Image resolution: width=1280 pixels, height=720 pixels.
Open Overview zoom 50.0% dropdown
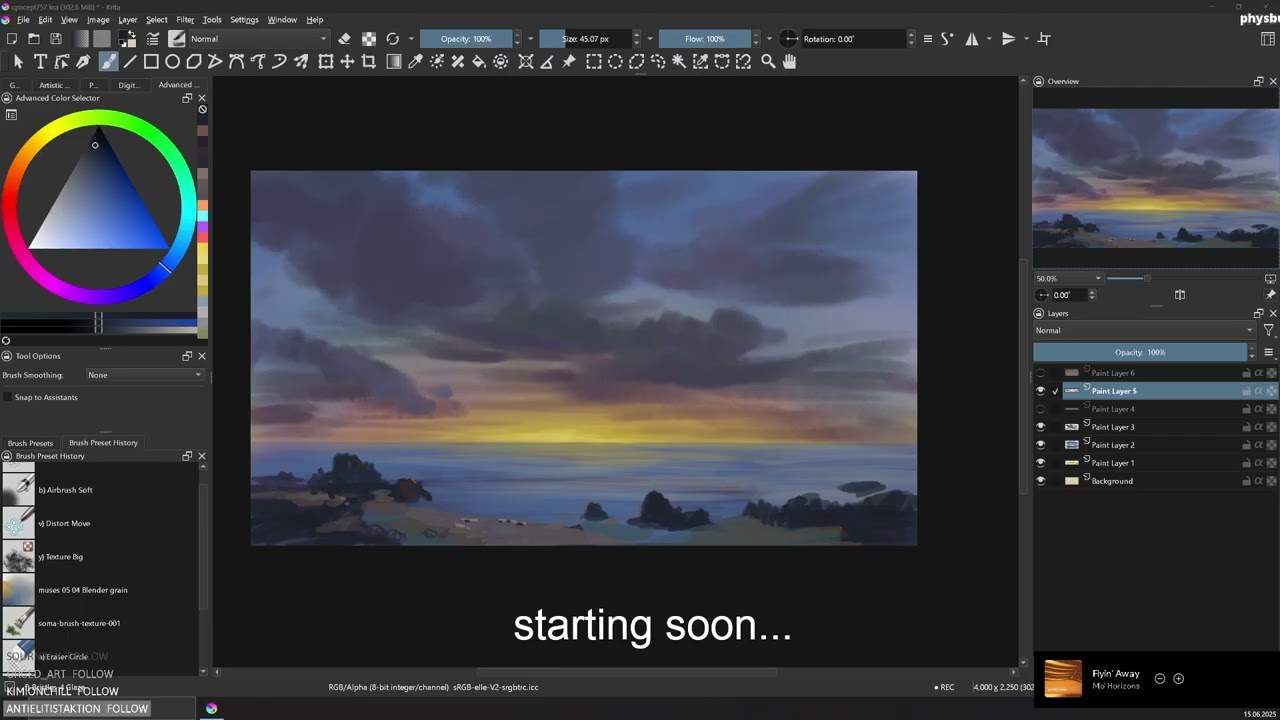click(1068, 279)
